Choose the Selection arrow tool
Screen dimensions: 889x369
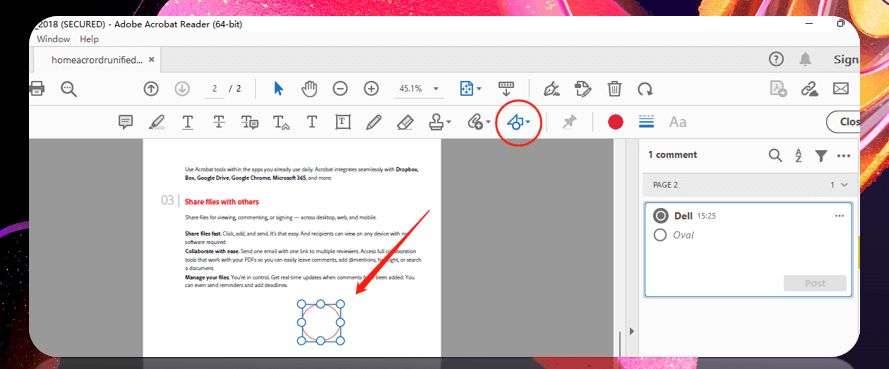coord(278,89)
